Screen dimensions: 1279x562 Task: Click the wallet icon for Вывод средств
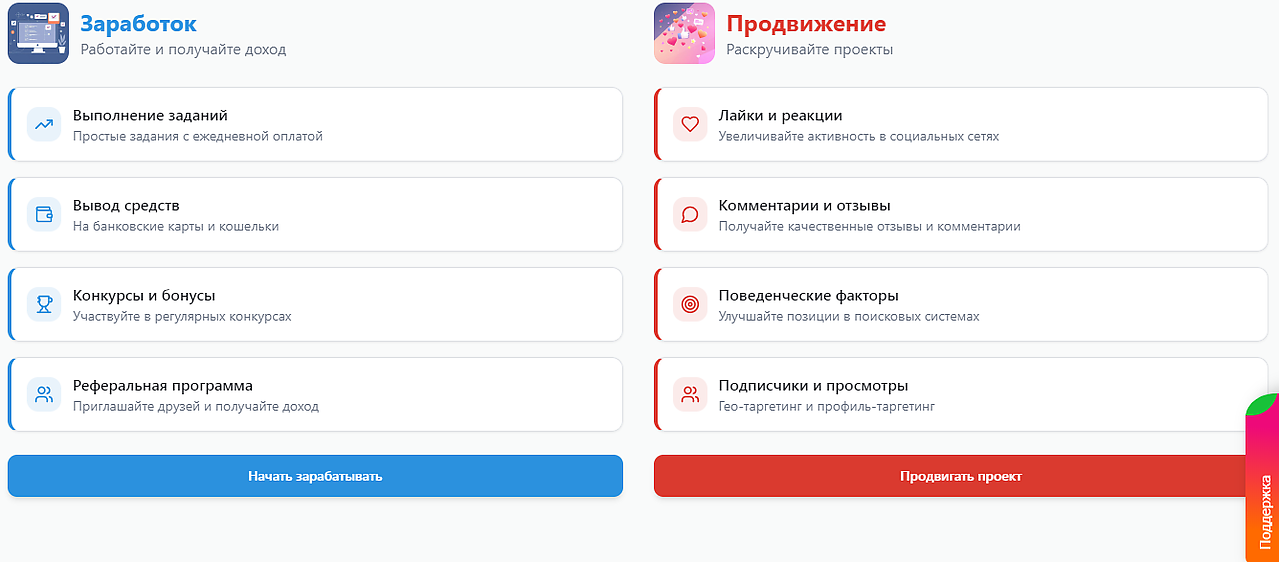[x=44, y=214]
